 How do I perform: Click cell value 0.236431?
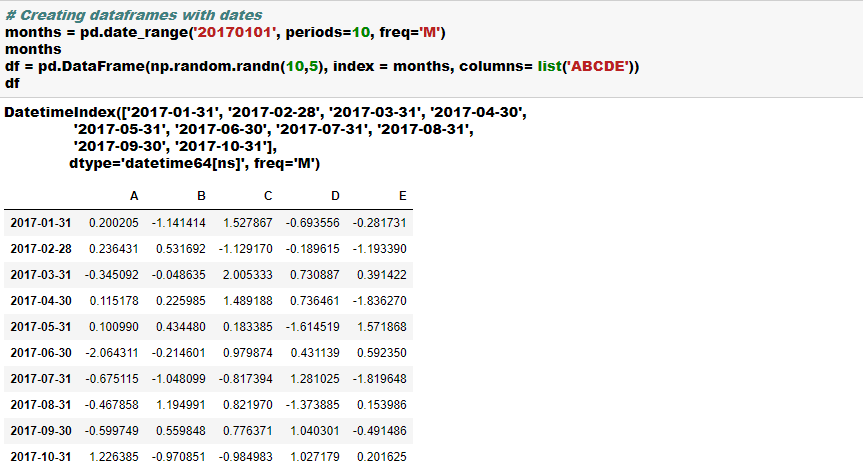[113, 249]
